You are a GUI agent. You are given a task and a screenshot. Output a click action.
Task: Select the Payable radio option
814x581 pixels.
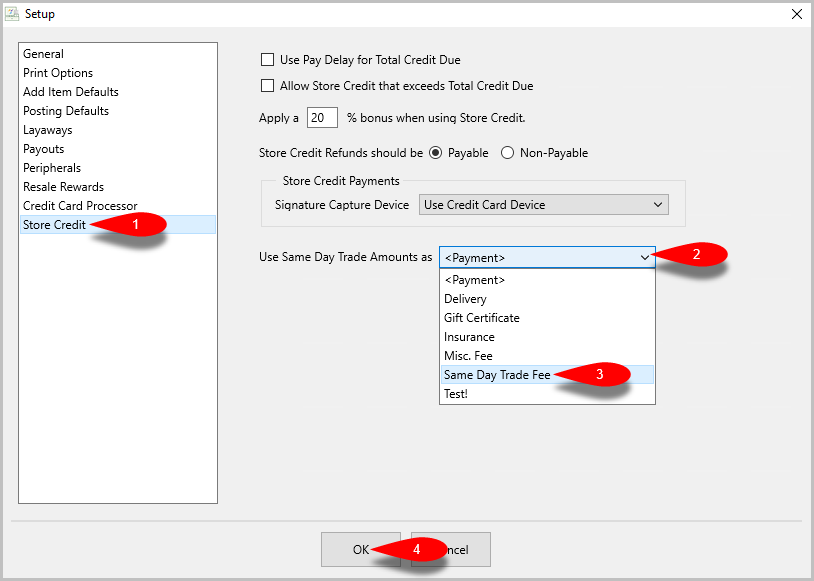click(x=436, y=153)
